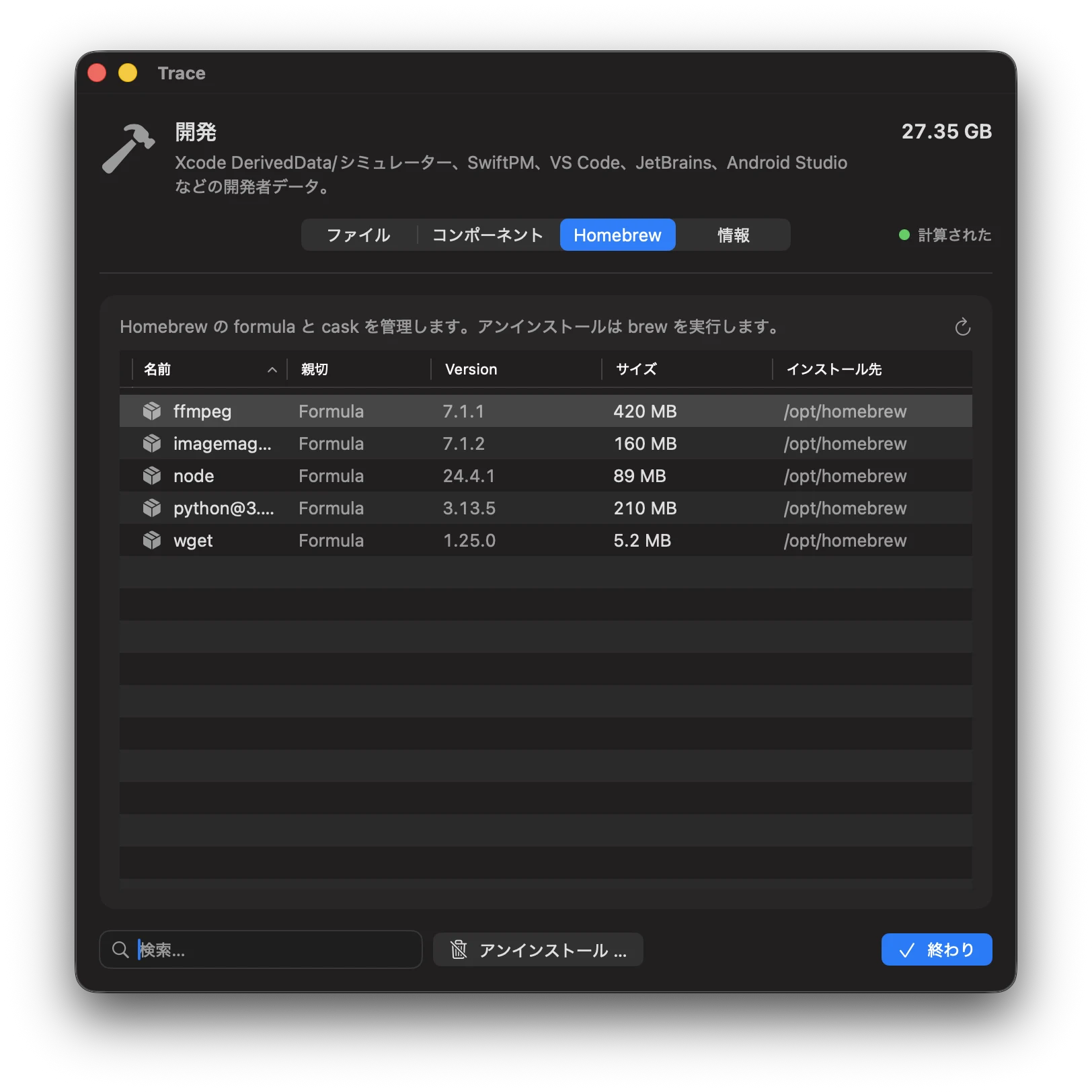Click the magnifier icon in the search field
This screenshot has width=1092, height=1092.
click(x=120, y=949)
